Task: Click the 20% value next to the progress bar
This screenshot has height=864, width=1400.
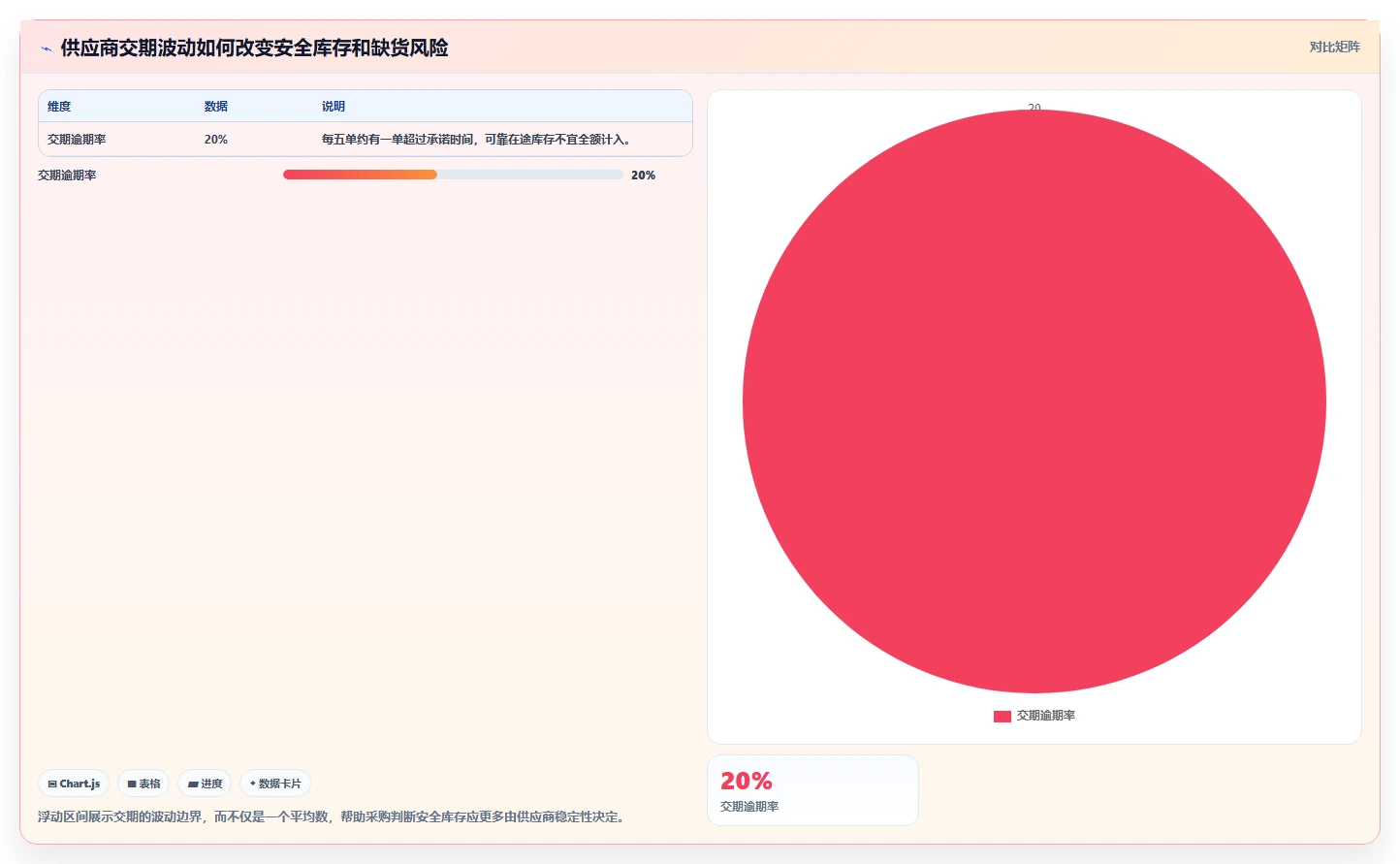Action: tap(643, 176)
